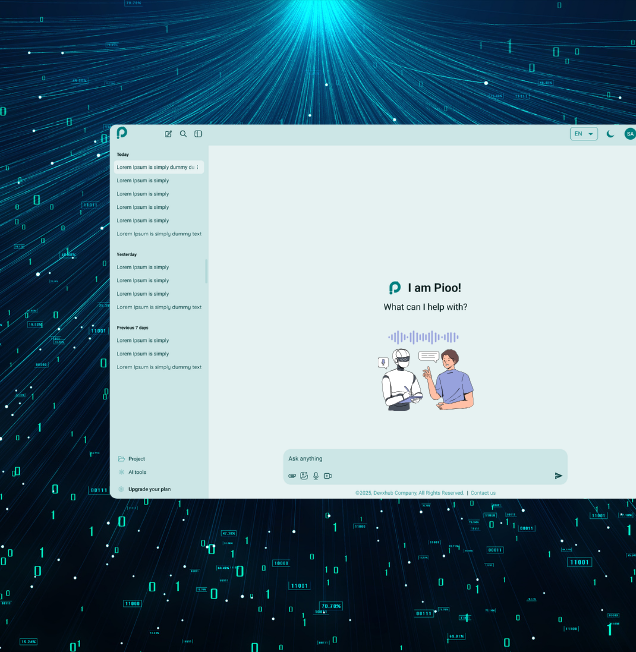Activate the microphone voice input icon
This screenshot has width=636, height=652.
click(x=316, y=476)
